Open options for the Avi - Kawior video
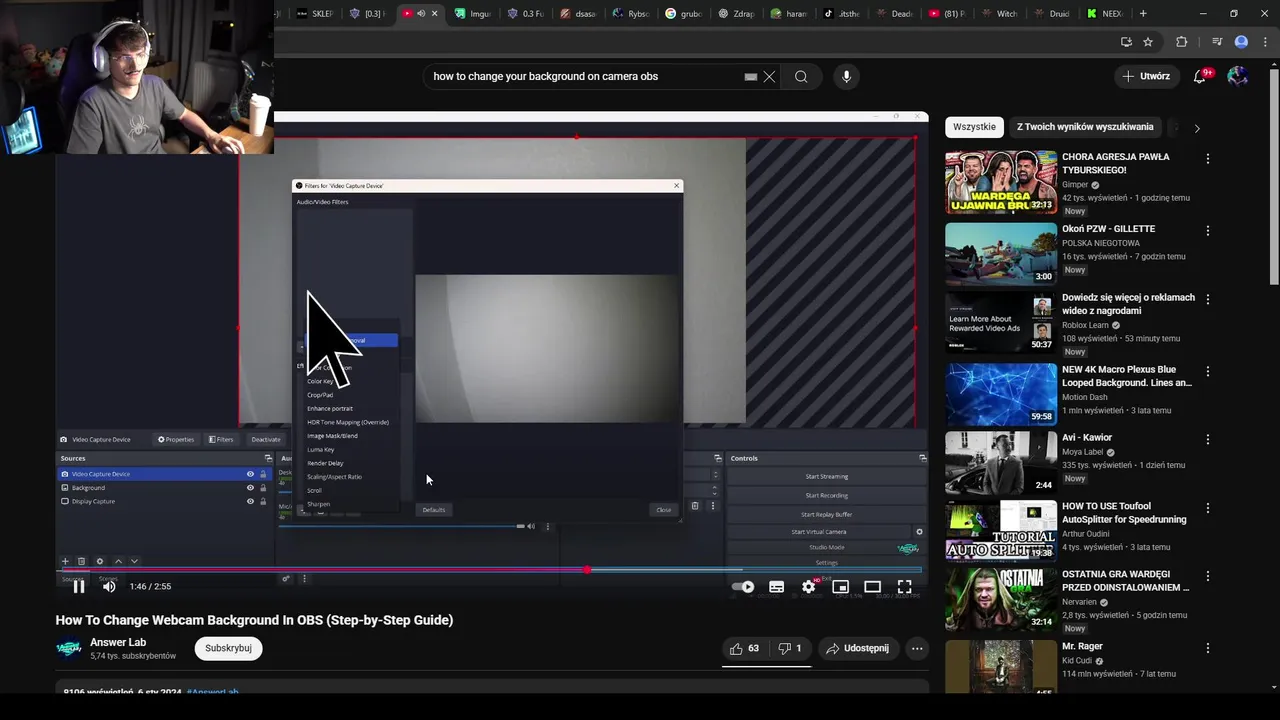 tap(1207, 439)
